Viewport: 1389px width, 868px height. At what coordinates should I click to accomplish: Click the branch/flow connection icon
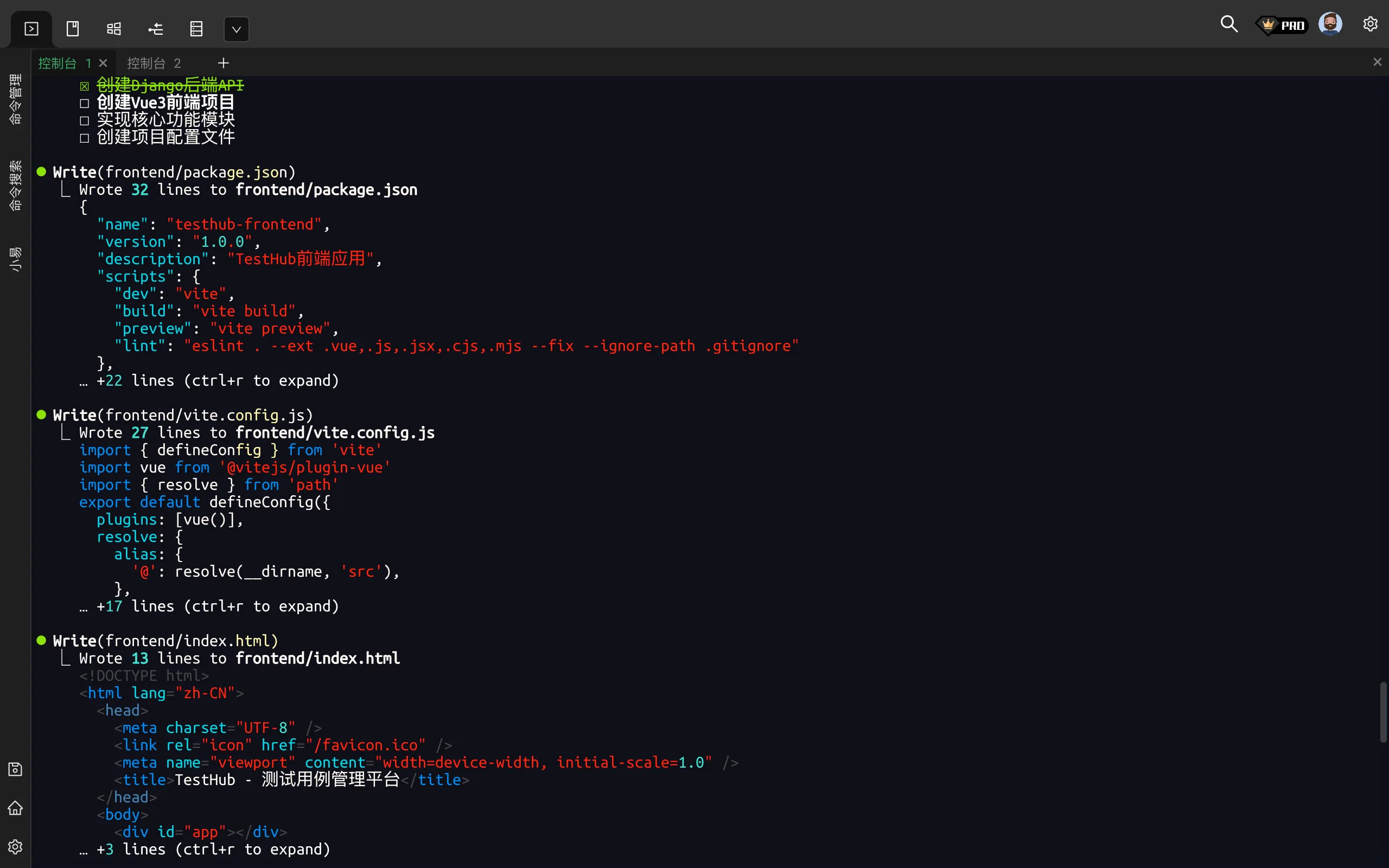(x=156, y=29)
